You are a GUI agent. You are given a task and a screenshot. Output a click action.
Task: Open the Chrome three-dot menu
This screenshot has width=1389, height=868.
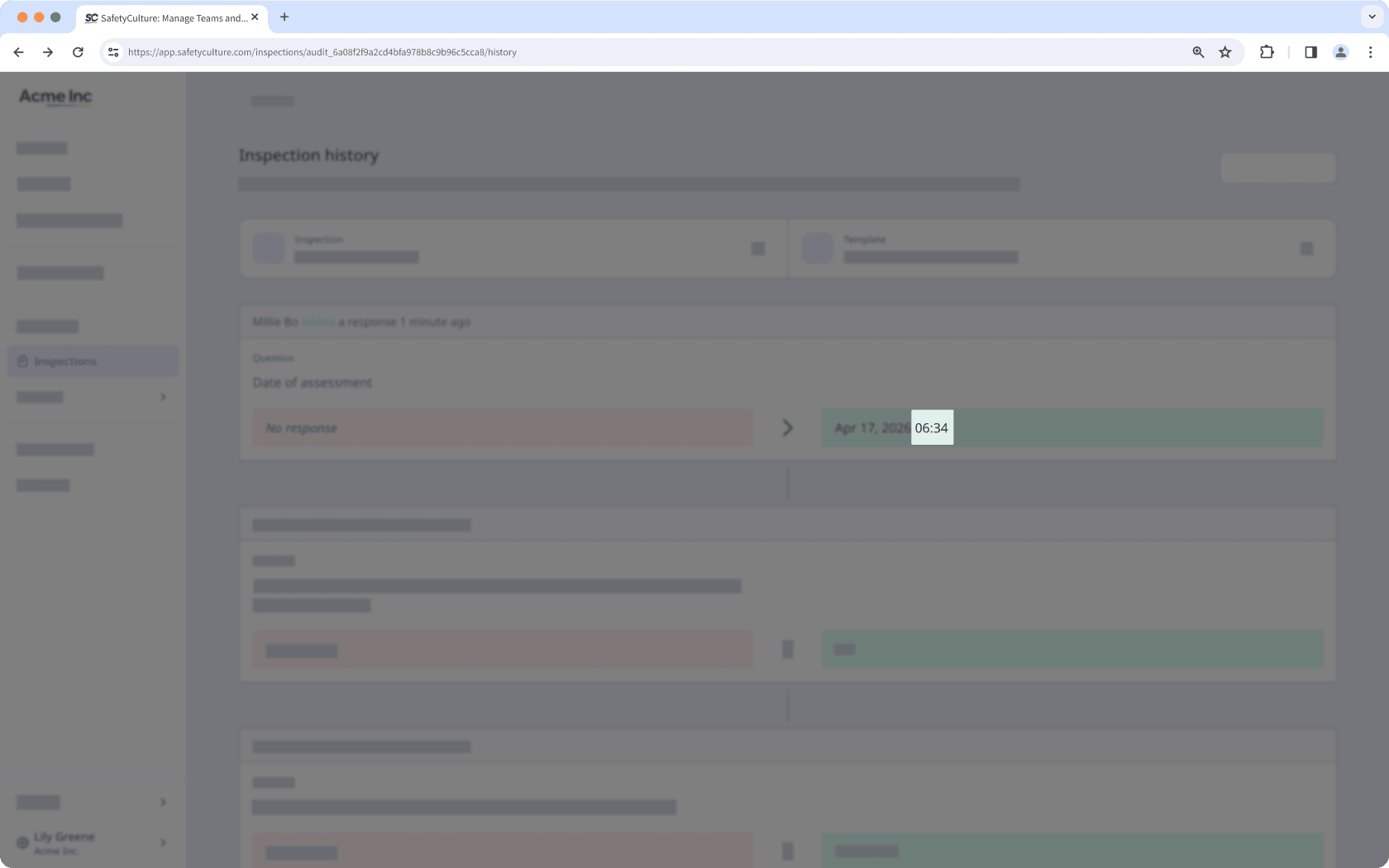coord(1370,51)
